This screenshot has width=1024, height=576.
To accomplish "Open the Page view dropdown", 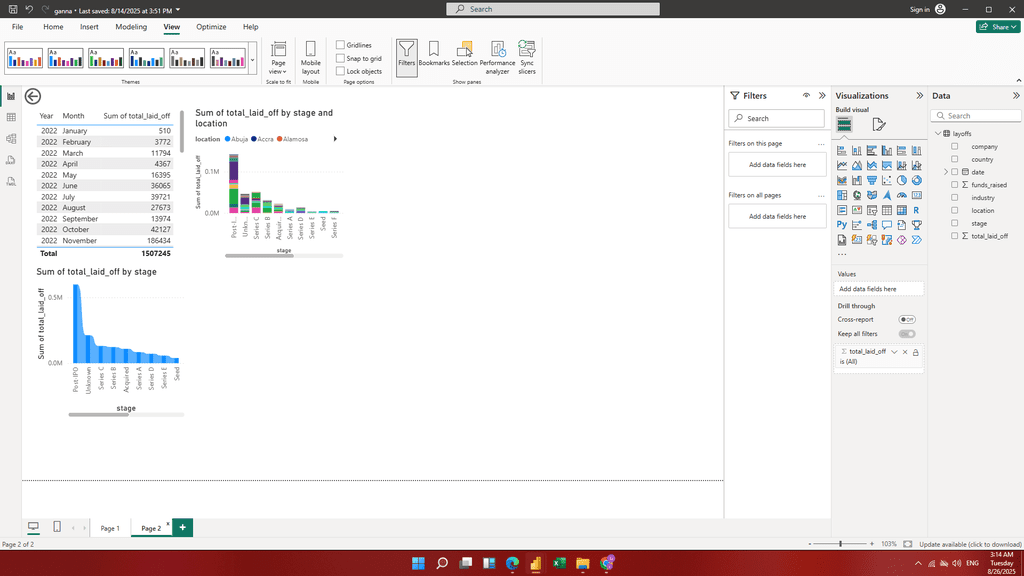I will [x=278, y=57].
